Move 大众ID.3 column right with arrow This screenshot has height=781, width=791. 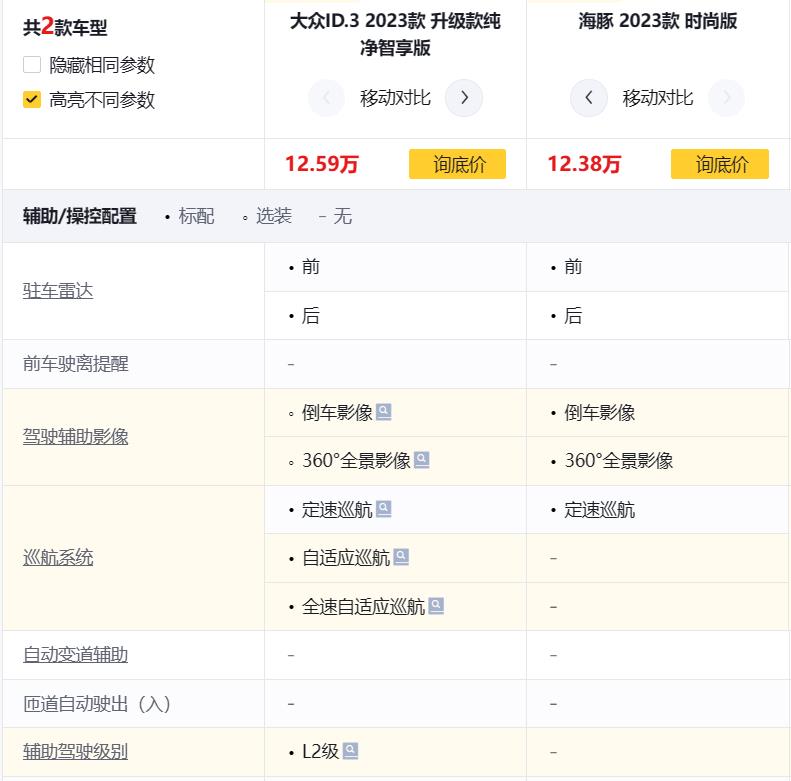click(x=464, y=98)
